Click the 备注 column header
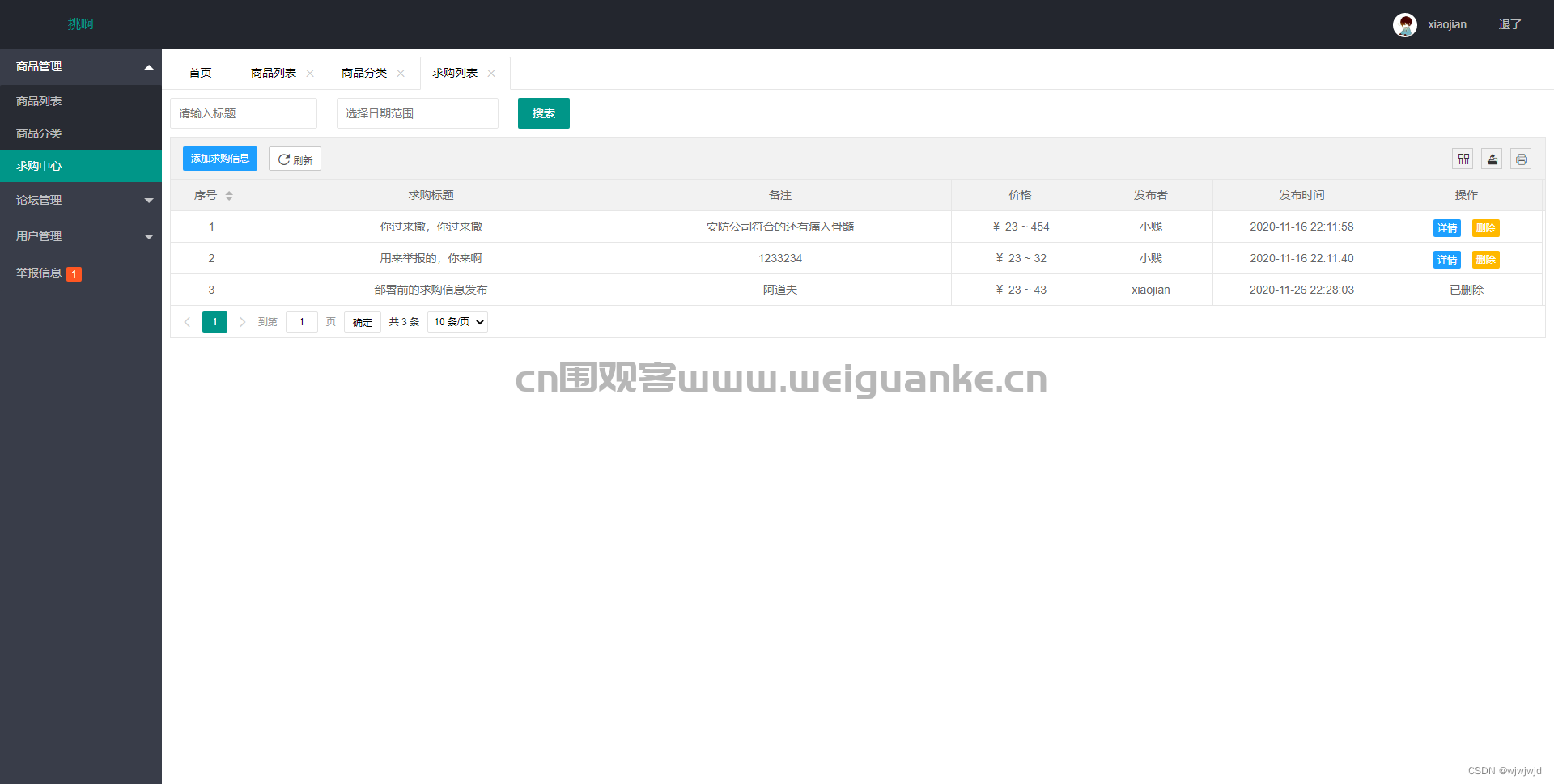This screenshot has height=784, width=1554. pos(780,195)
